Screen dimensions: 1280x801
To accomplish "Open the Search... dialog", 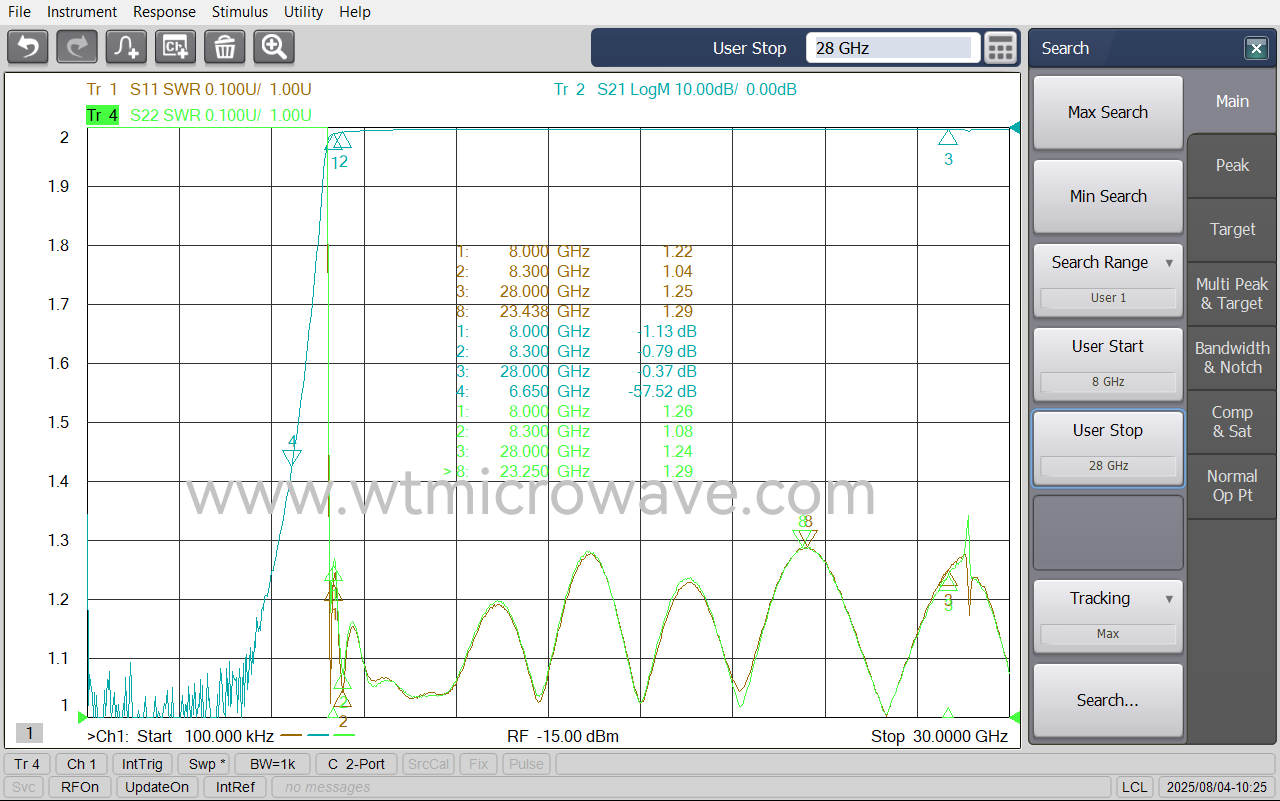I will coord(1108,700).
